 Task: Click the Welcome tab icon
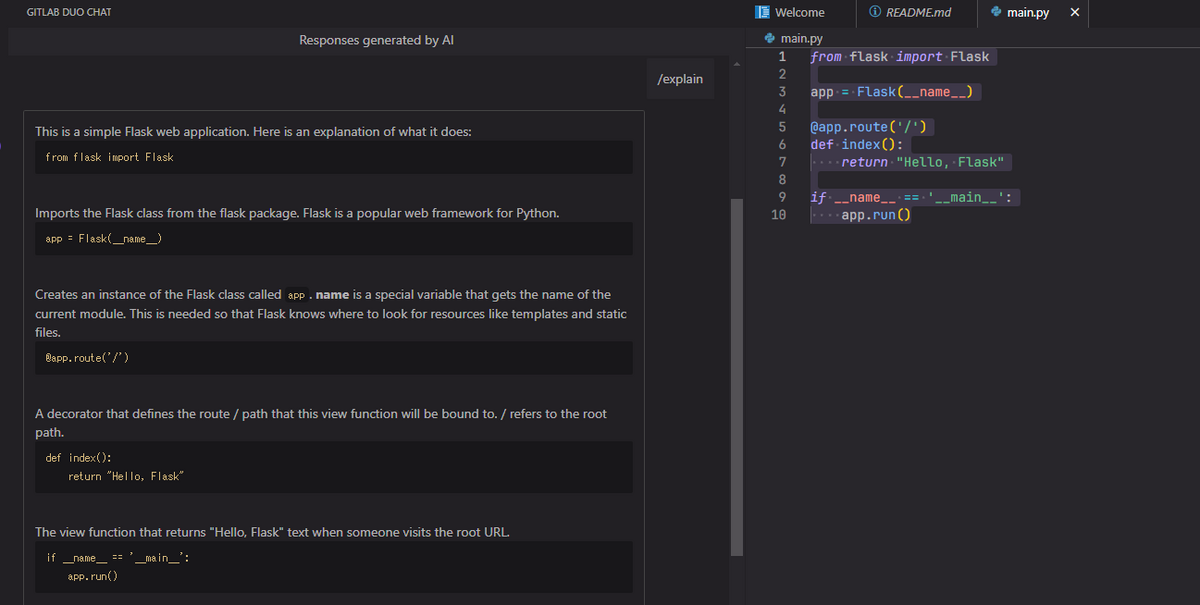coord(763,12)
